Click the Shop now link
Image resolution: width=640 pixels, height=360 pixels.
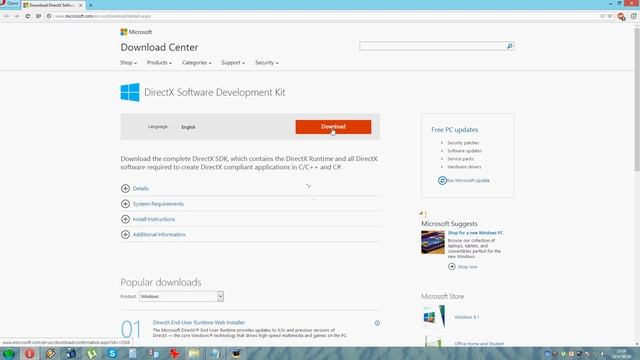(467, 267)
